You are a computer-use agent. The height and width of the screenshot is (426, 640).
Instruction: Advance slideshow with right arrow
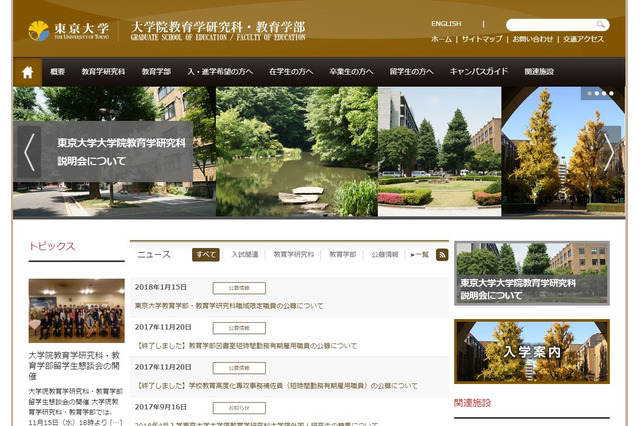click(609, 152)
